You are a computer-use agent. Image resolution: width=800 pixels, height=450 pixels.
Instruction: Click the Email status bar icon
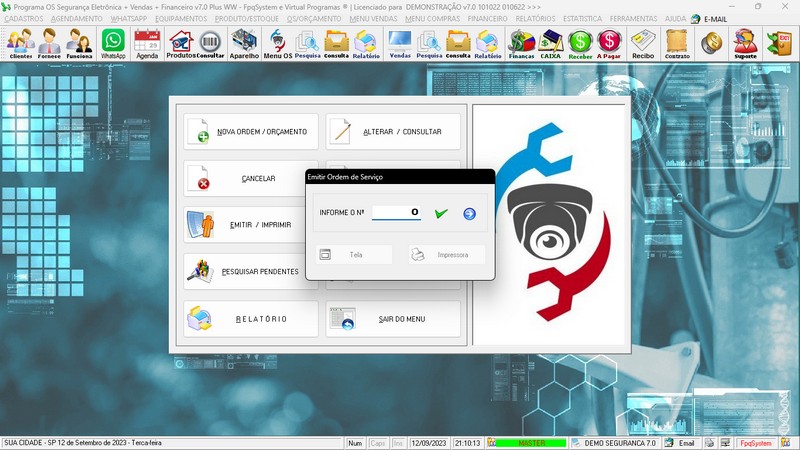pos(680,443)
